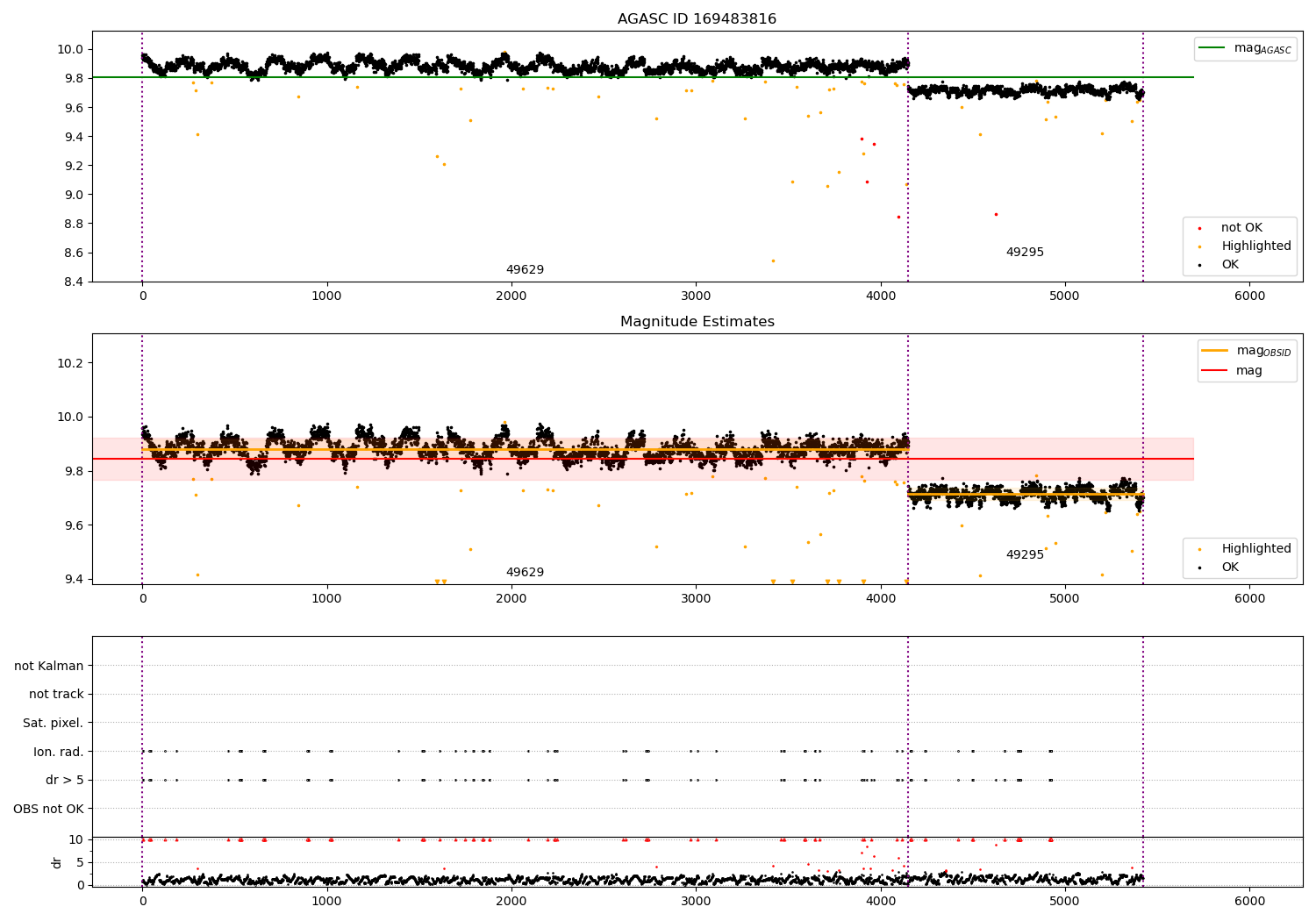Click the "5" tick on the dr axis
The width and height of the screenshot is (1316, 921).
coord(81,863)
